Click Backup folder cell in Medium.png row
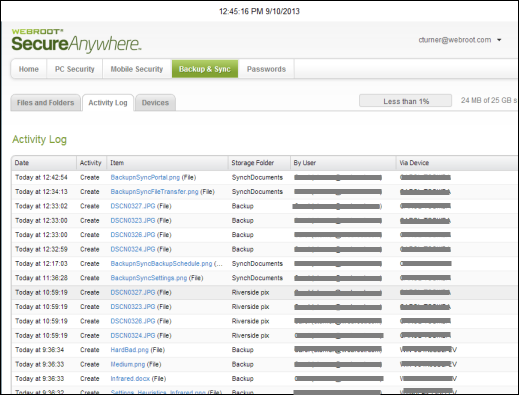This screenshot has height=395, width=519. pyautogui.click(x=242, y=364)
